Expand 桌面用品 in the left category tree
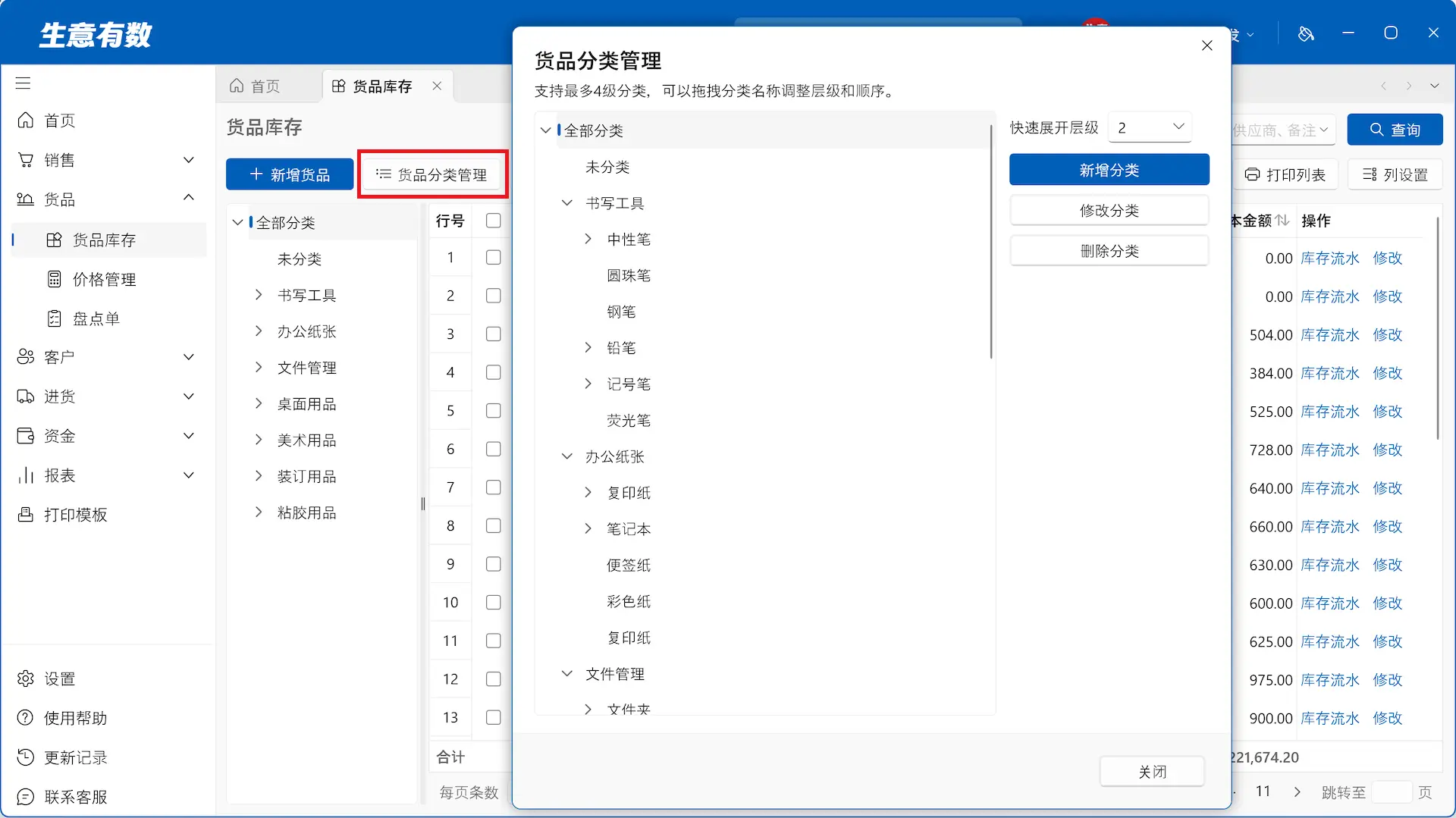 pos(259,404)
